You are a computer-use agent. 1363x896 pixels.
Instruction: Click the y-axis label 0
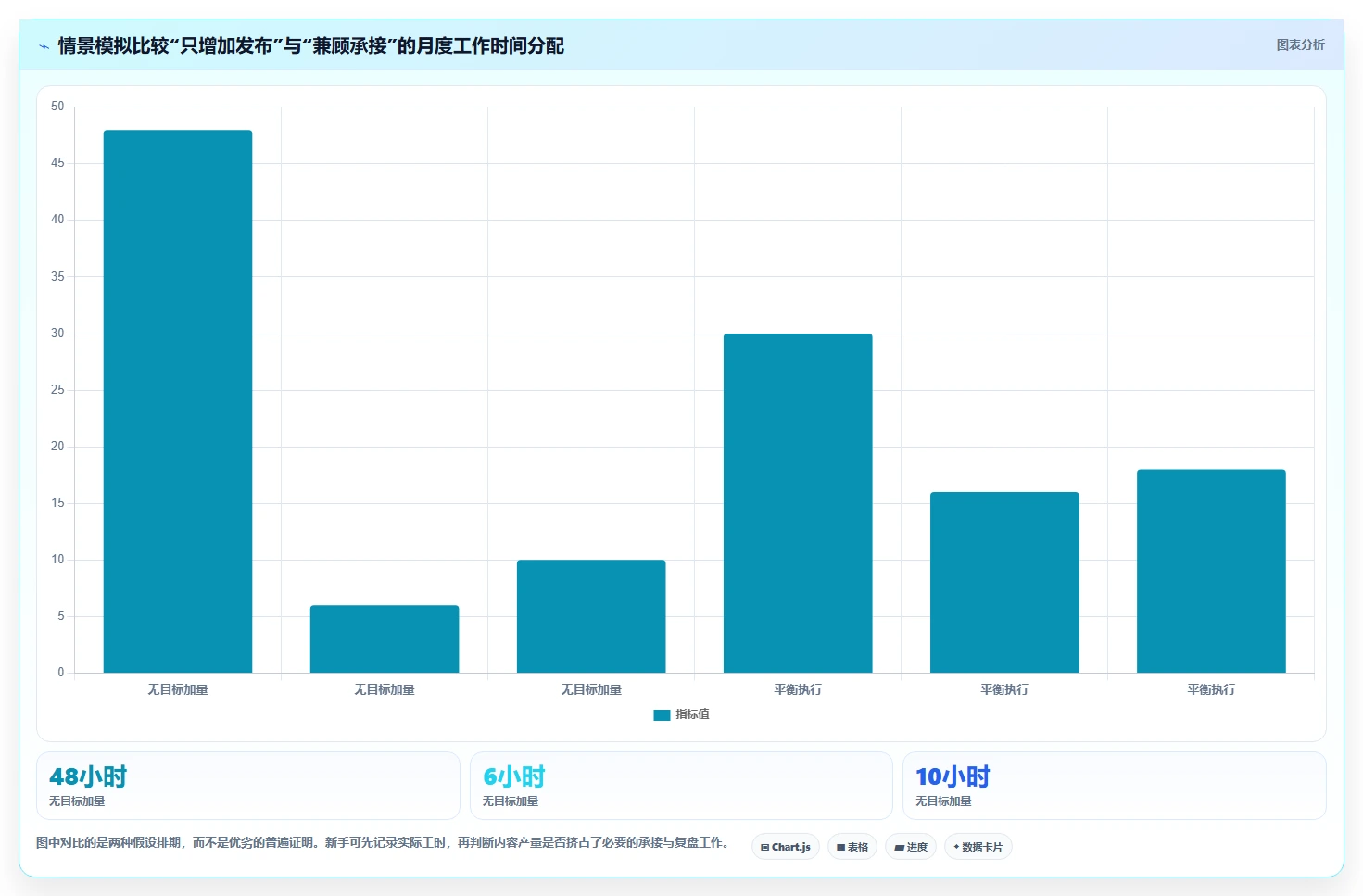point(61,673)
